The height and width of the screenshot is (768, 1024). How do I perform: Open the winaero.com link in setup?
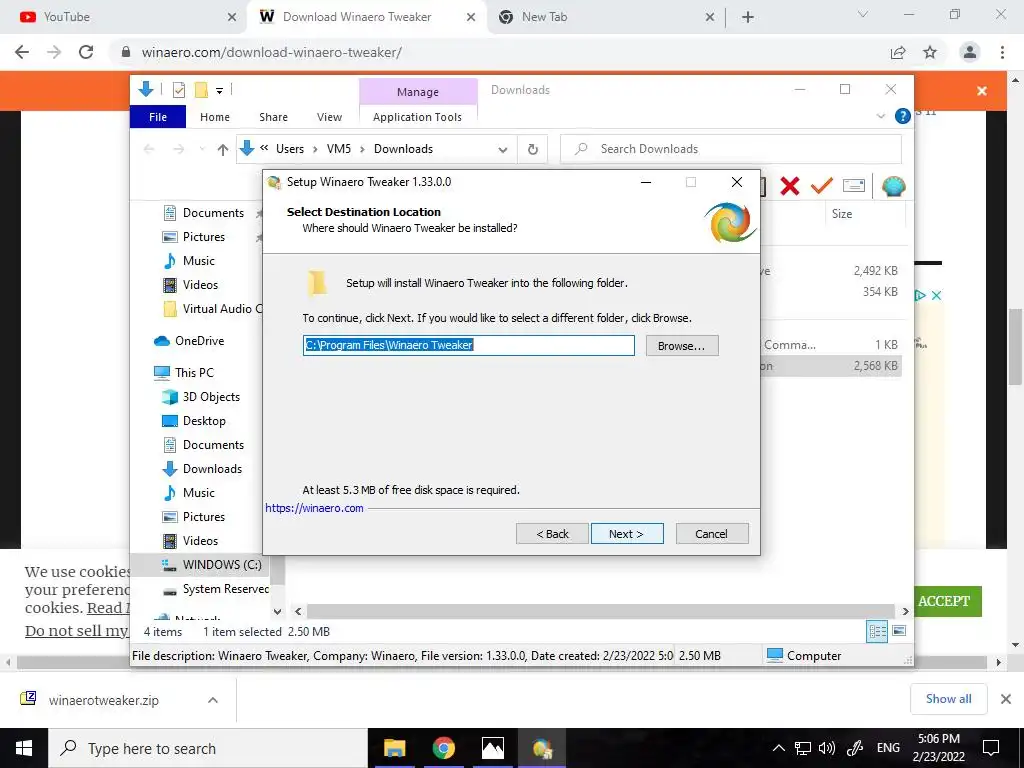coord(314,508)
